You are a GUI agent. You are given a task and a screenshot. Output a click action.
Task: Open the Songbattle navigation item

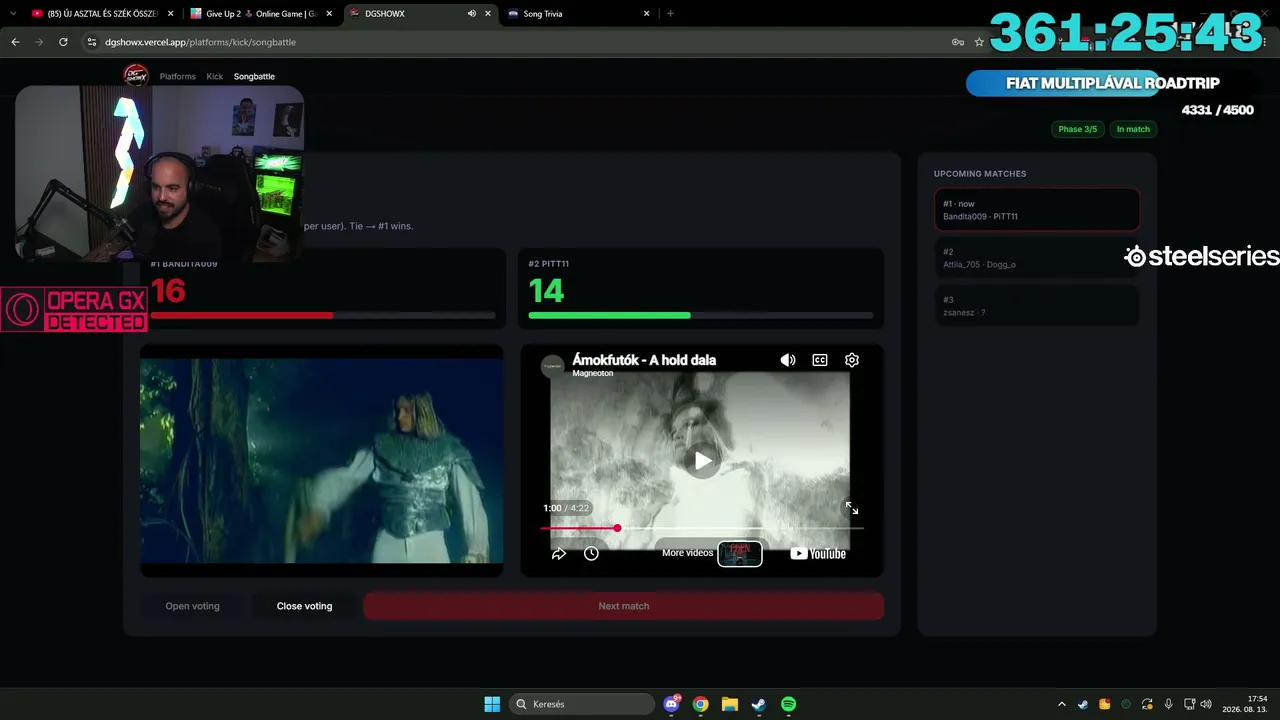pyautogui.click(x=254, y=76)
